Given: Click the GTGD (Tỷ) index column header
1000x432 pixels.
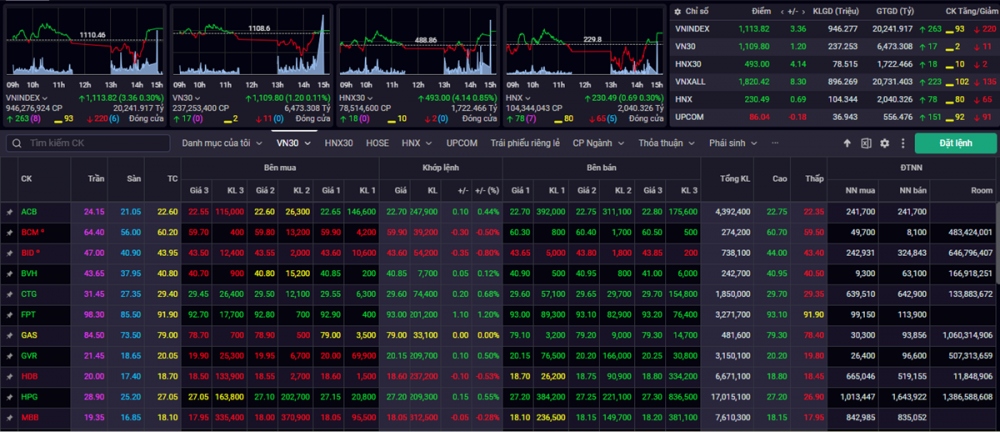Looking at the screenshot, I should click(893, 11).
